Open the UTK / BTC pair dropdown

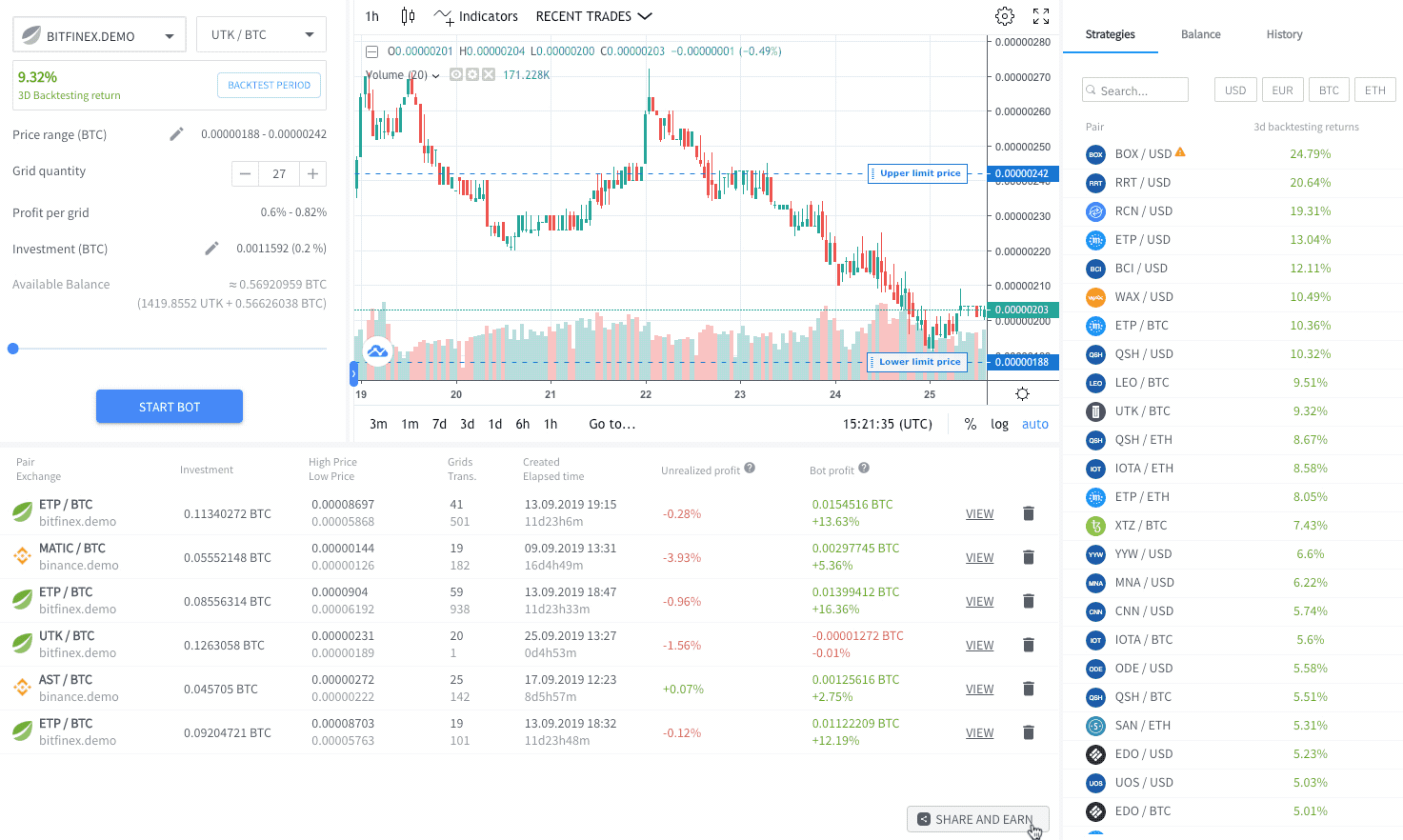pos(262,34)
